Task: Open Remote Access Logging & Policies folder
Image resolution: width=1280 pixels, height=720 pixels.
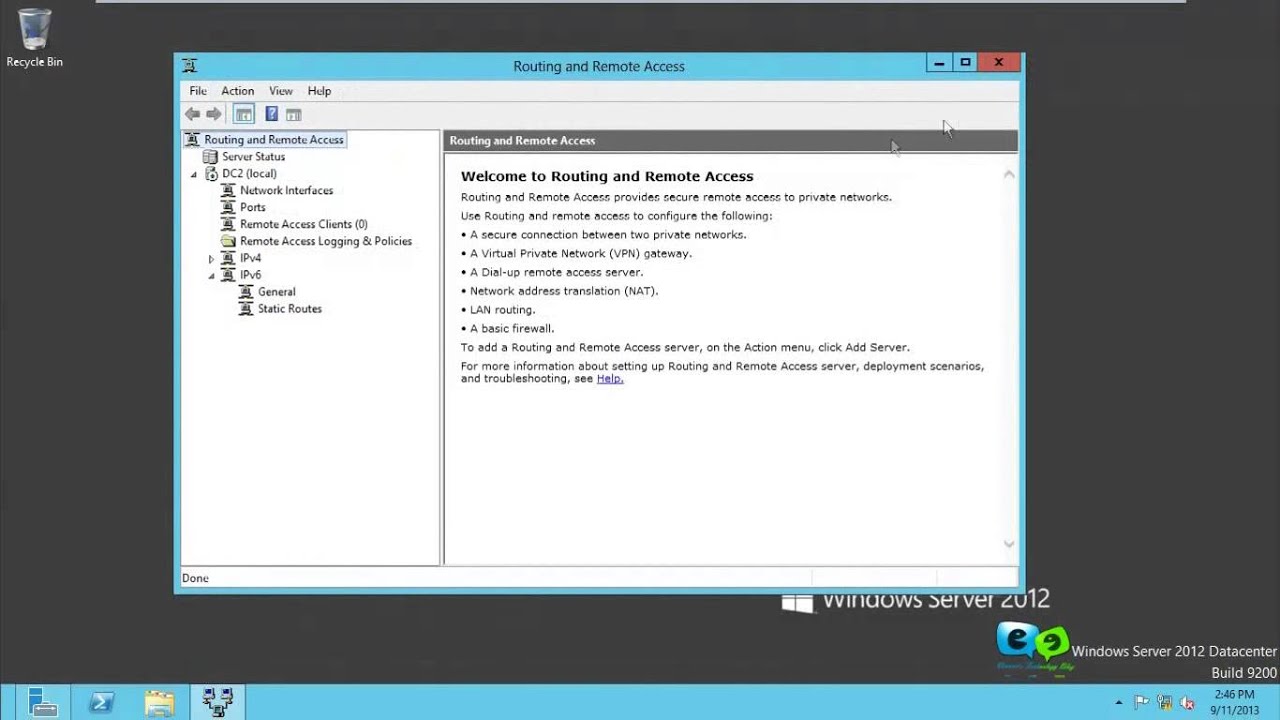Action: (325, 241)
